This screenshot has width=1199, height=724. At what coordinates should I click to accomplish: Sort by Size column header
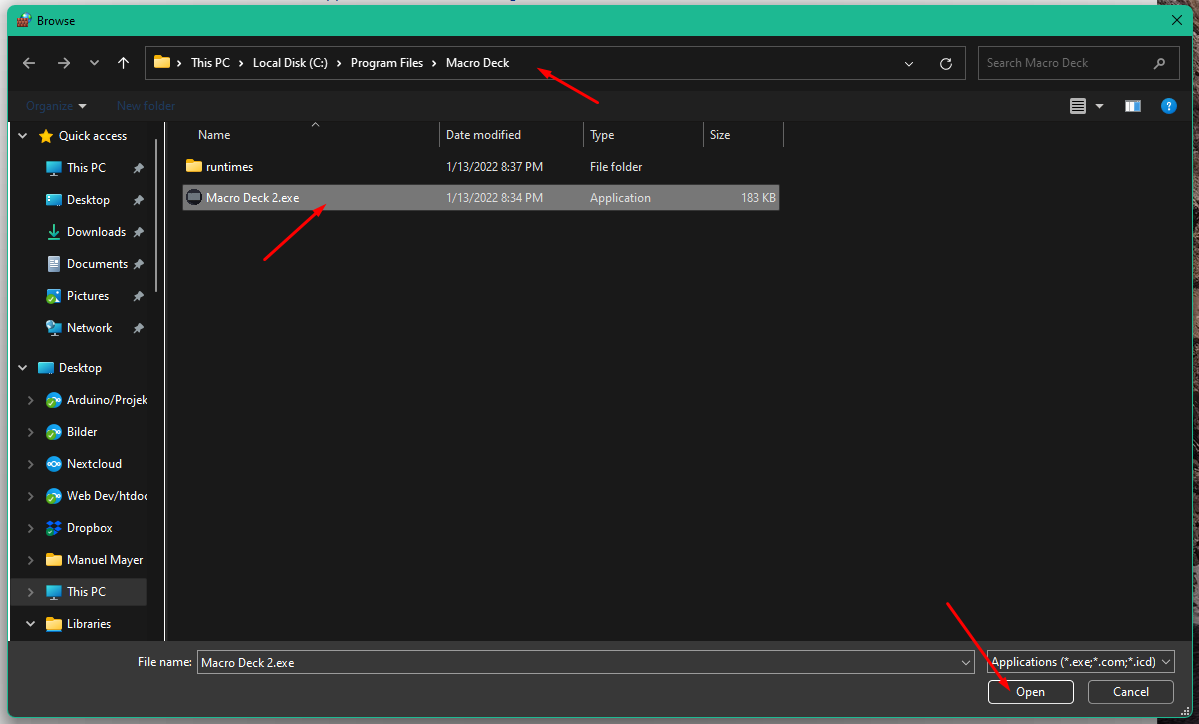720,135
